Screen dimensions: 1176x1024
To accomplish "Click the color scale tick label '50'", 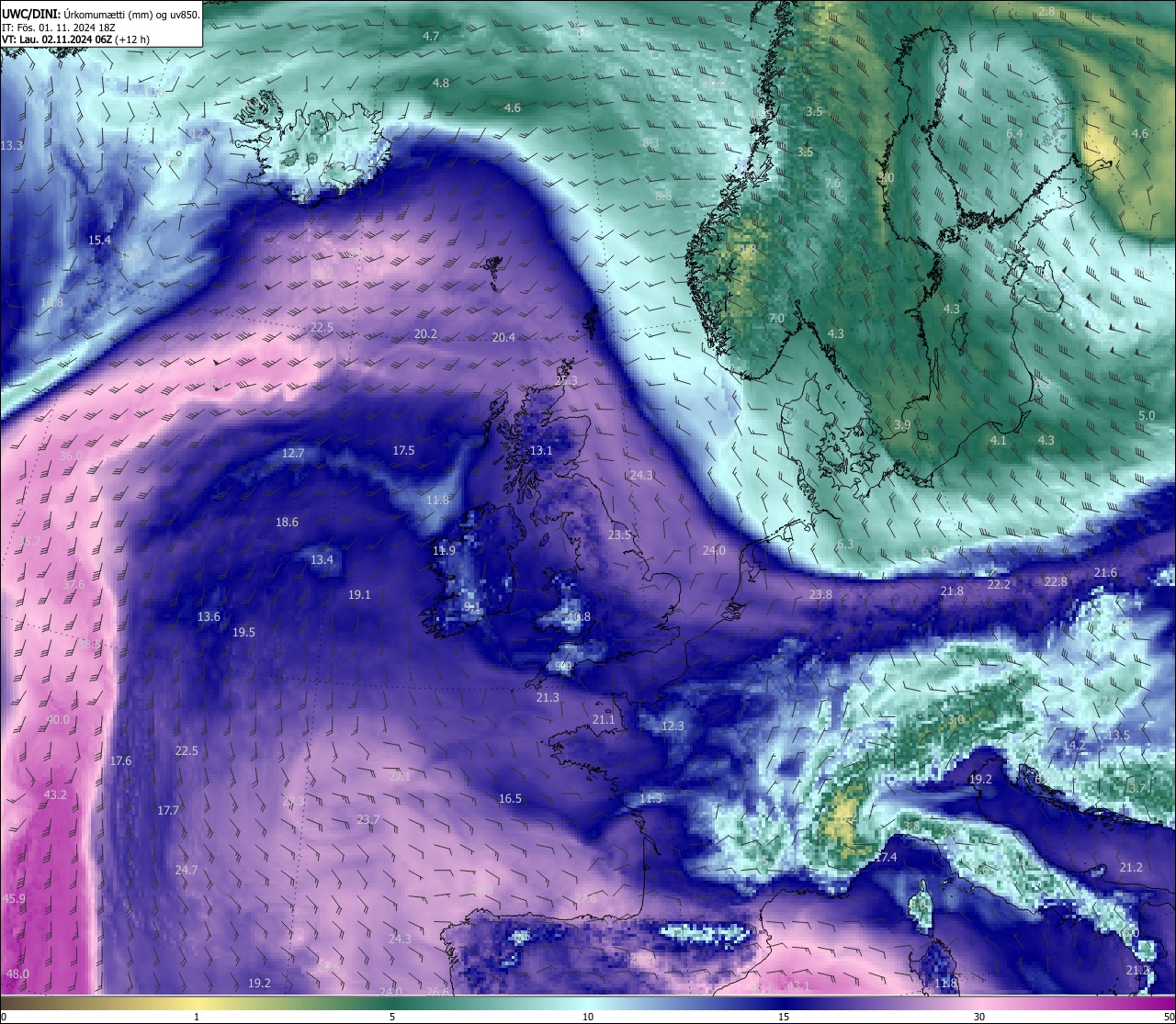I will [x=1169, y=1017].
